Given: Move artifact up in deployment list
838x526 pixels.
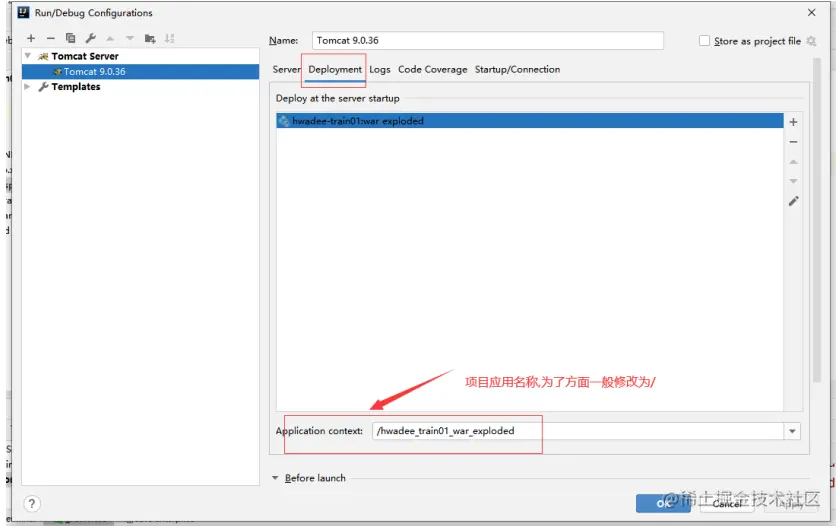Looking at the screenshot, I should click(794, 161).
